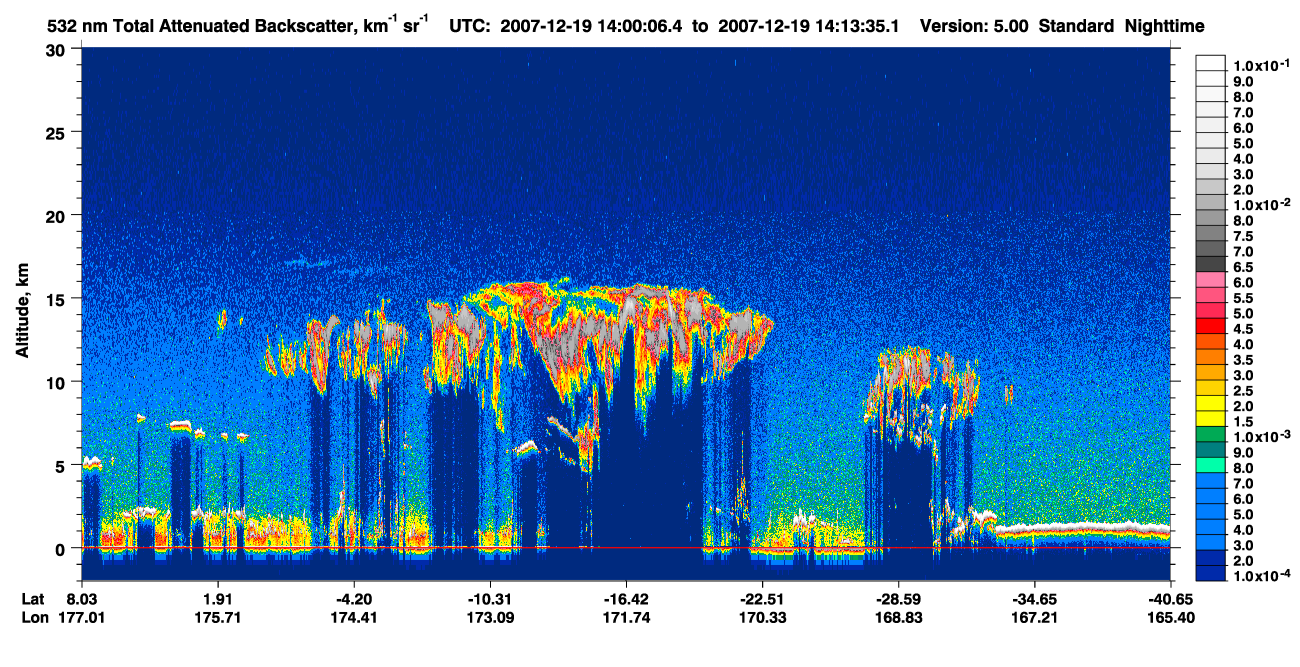Click the latitude value '-34.65'
Image resolution: width=1300 pixels, height=667 pixels.
1034,599
